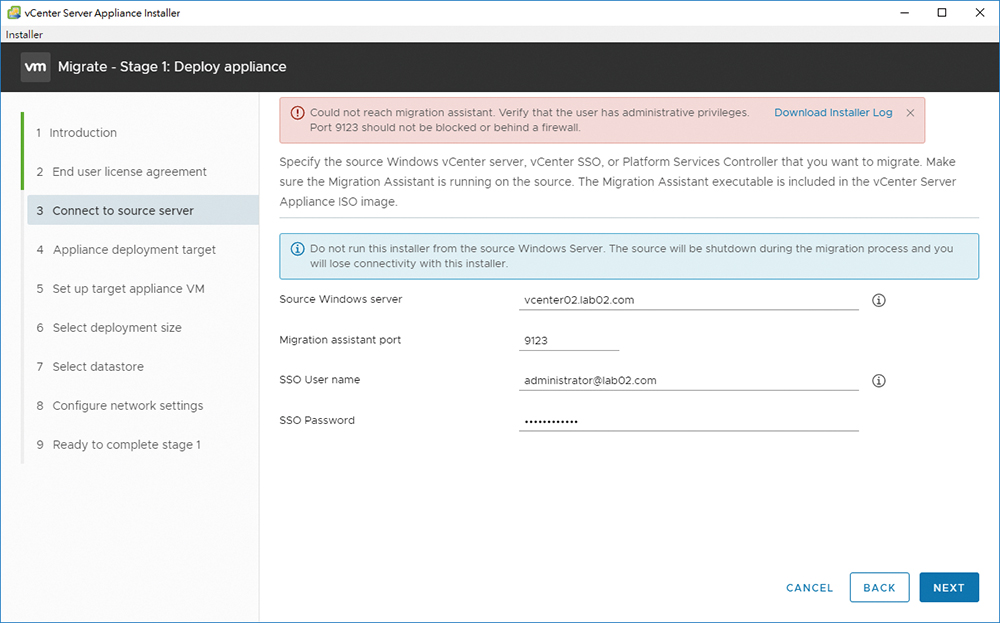This screenshot has width=1000, height=623.
Task: Click the red error alert icon
Action: [297, 113]
